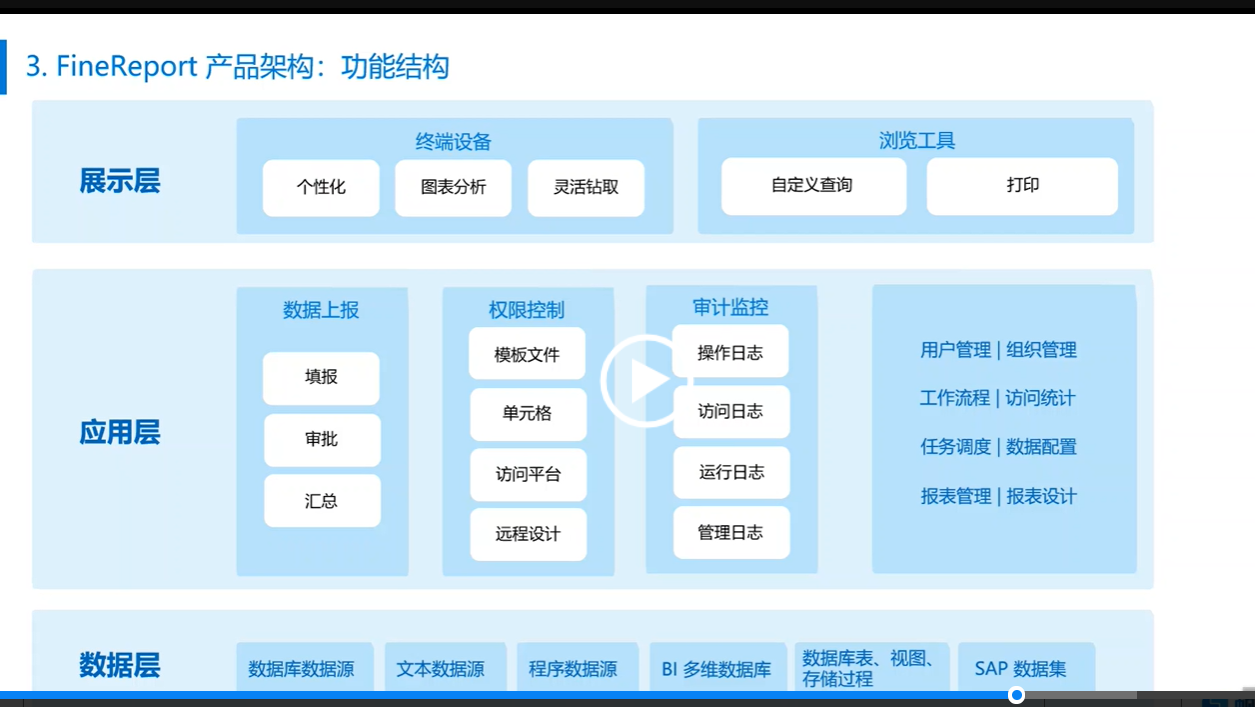Click the unplayed grey part of progress bar

pyautogui.click(x=1081, y=695)
